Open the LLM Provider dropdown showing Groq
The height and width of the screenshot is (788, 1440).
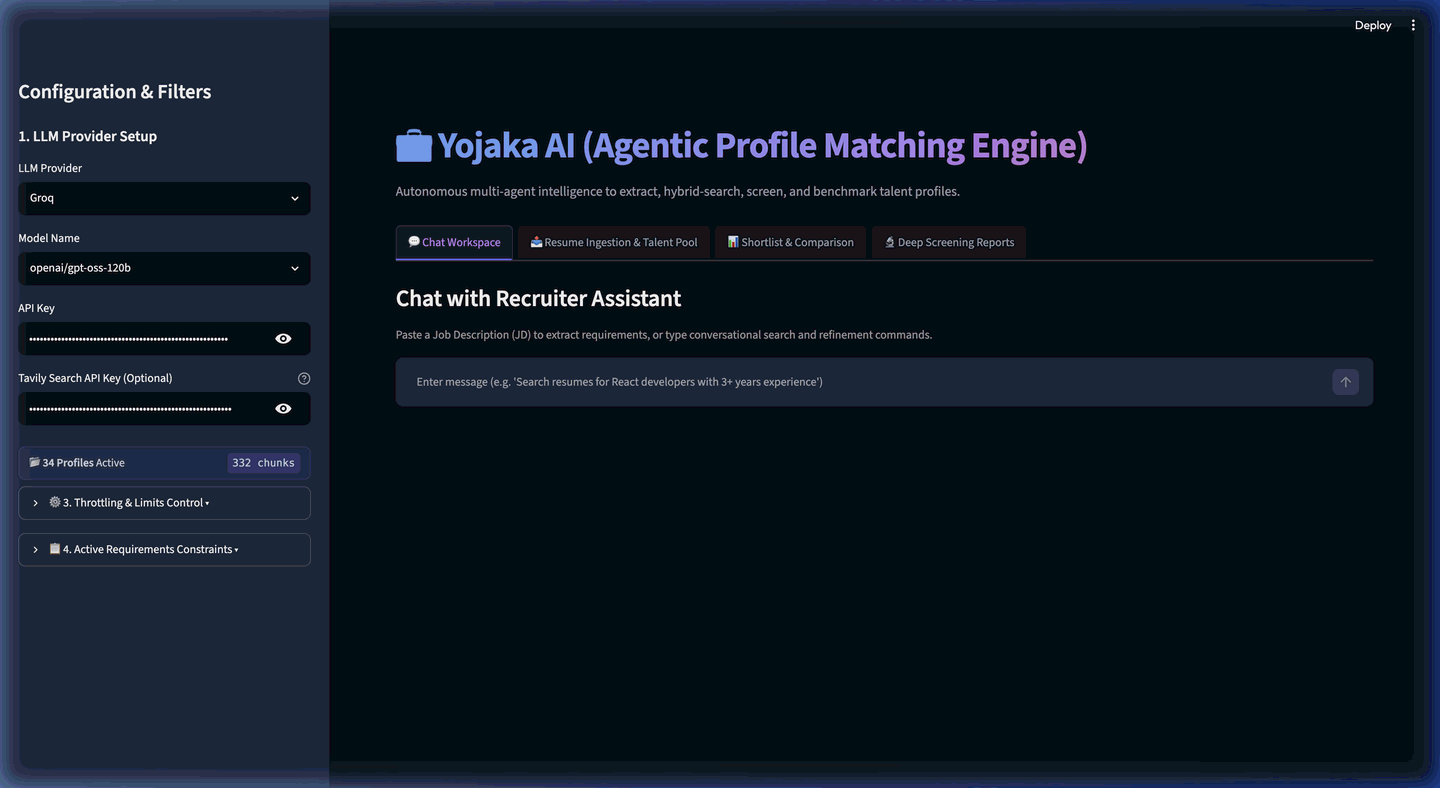(x=164, y=198)
